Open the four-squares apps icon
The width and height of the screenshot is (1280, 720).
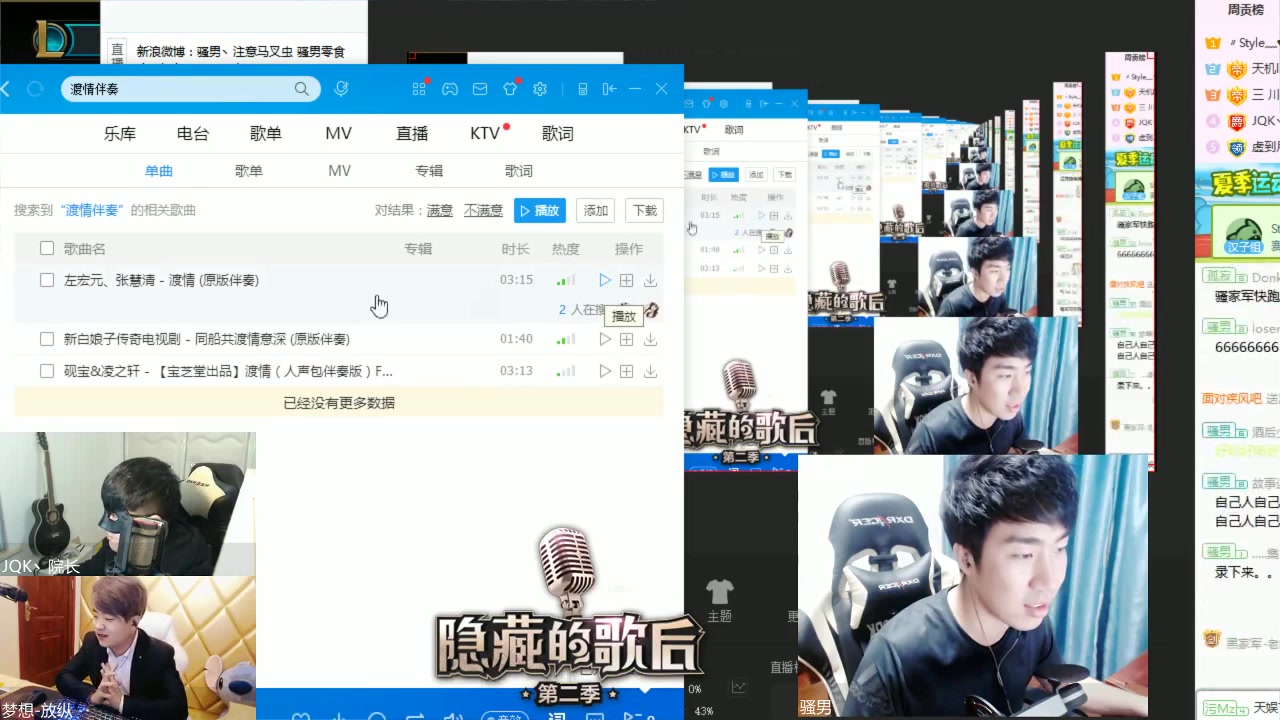coord(419,89)
